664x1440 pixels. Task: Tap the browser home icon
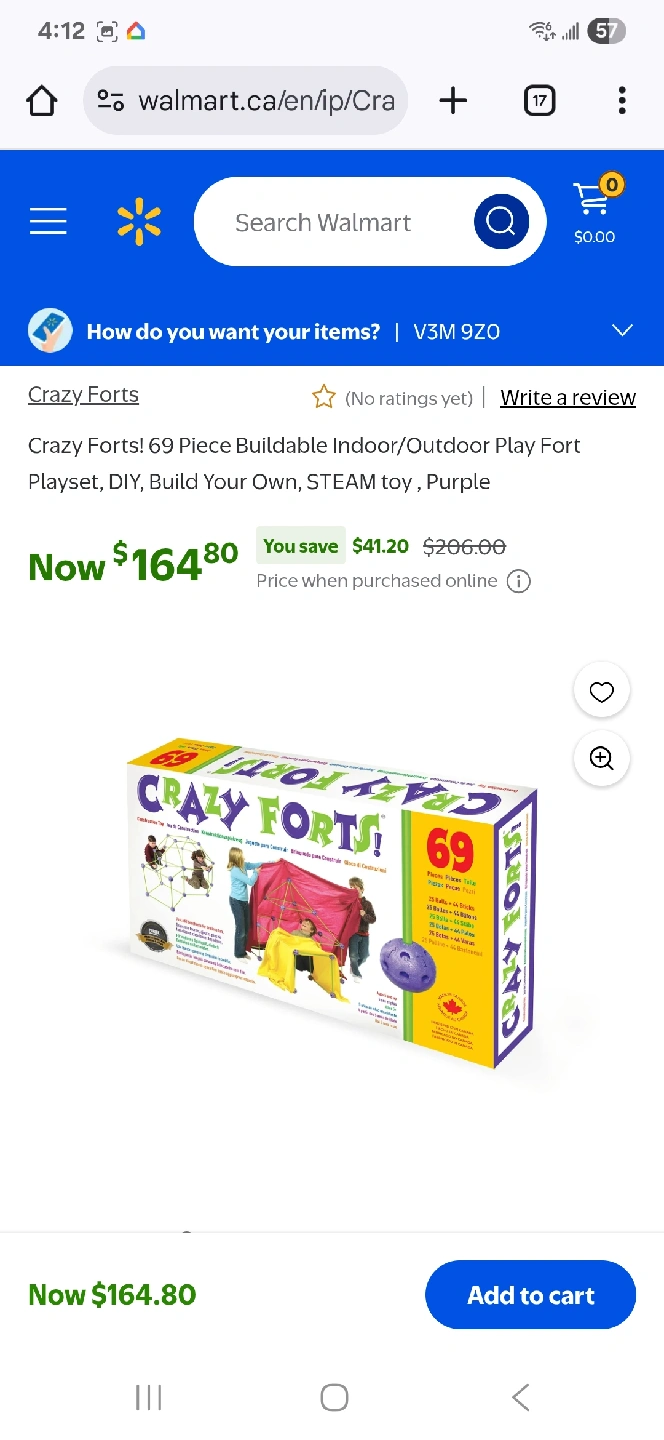tap(42, 100)
